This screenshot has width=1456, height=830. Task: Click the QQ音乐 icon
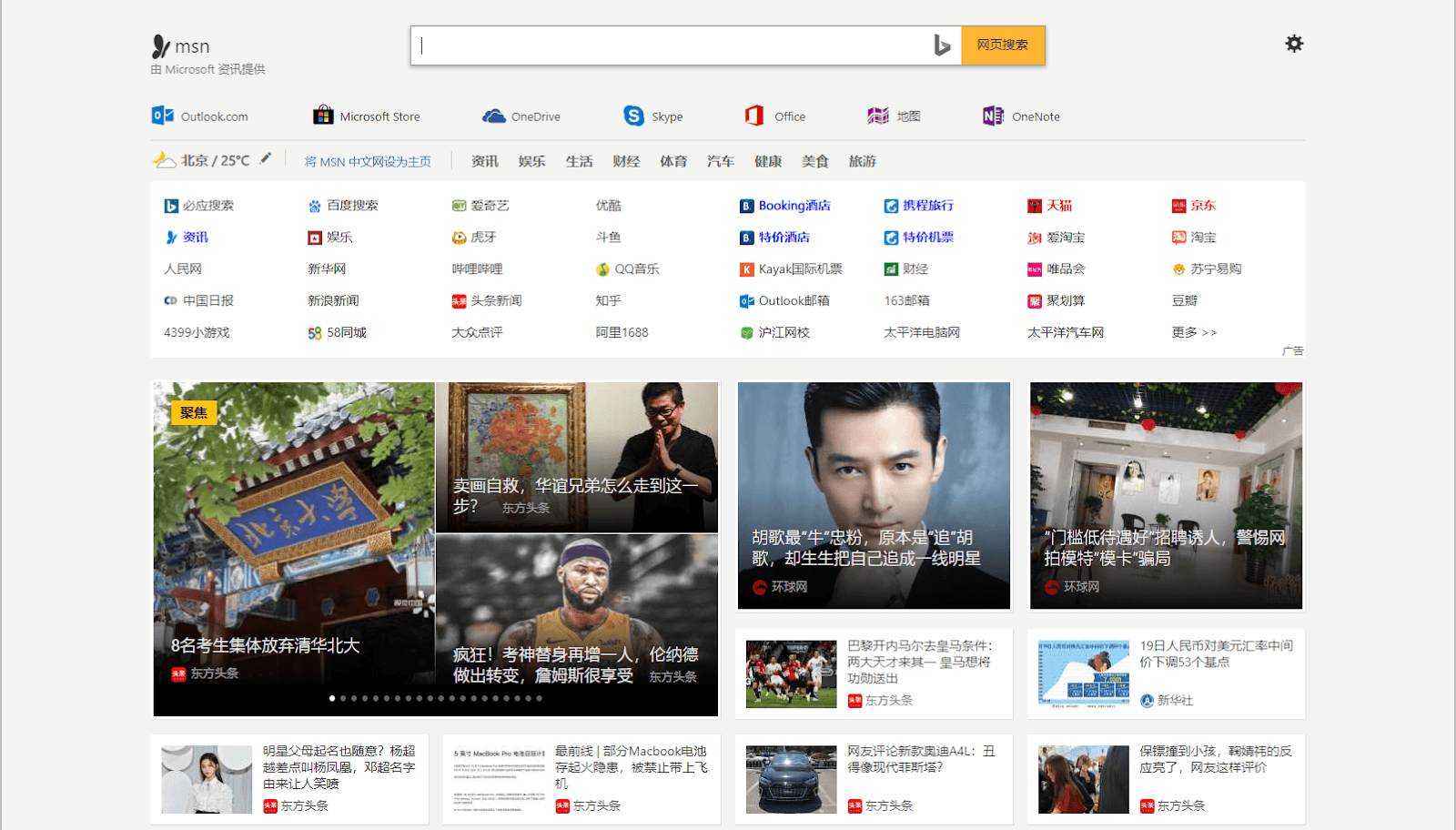click(x=602, y=269)
